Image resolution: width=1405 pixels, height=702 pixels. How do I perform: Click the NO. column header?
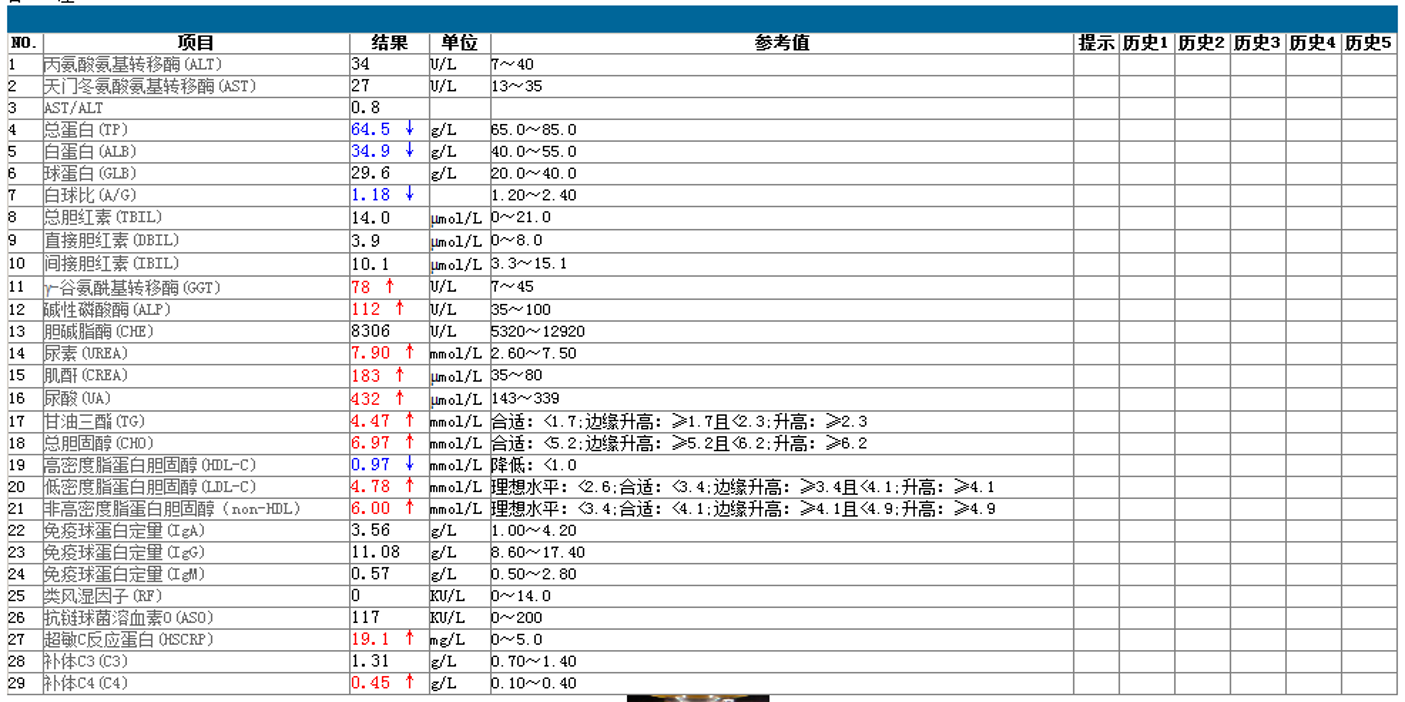point(23,43)
